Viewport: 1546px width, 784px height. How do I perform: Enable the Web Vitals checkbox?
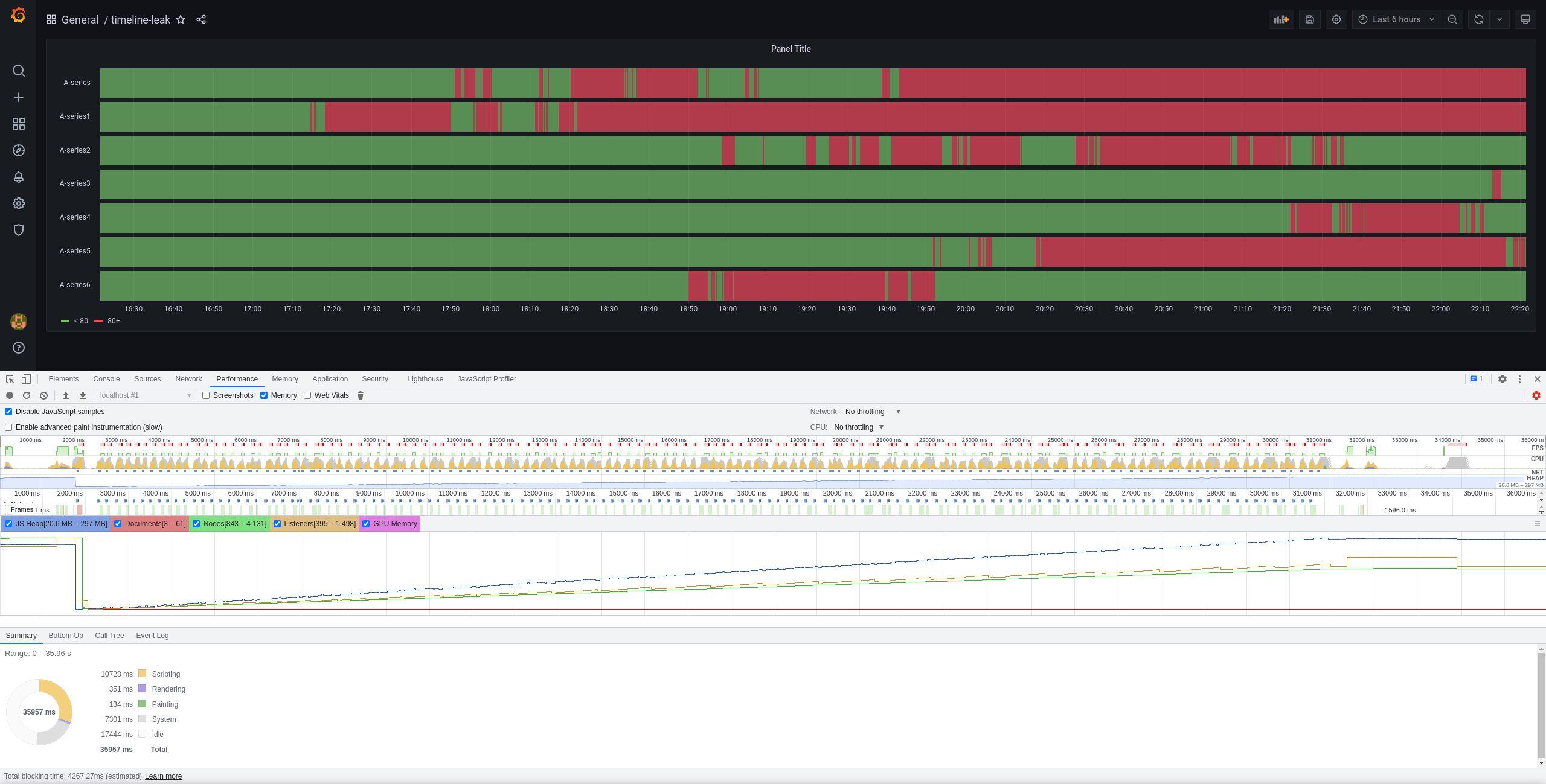click(x=307, y=395)
